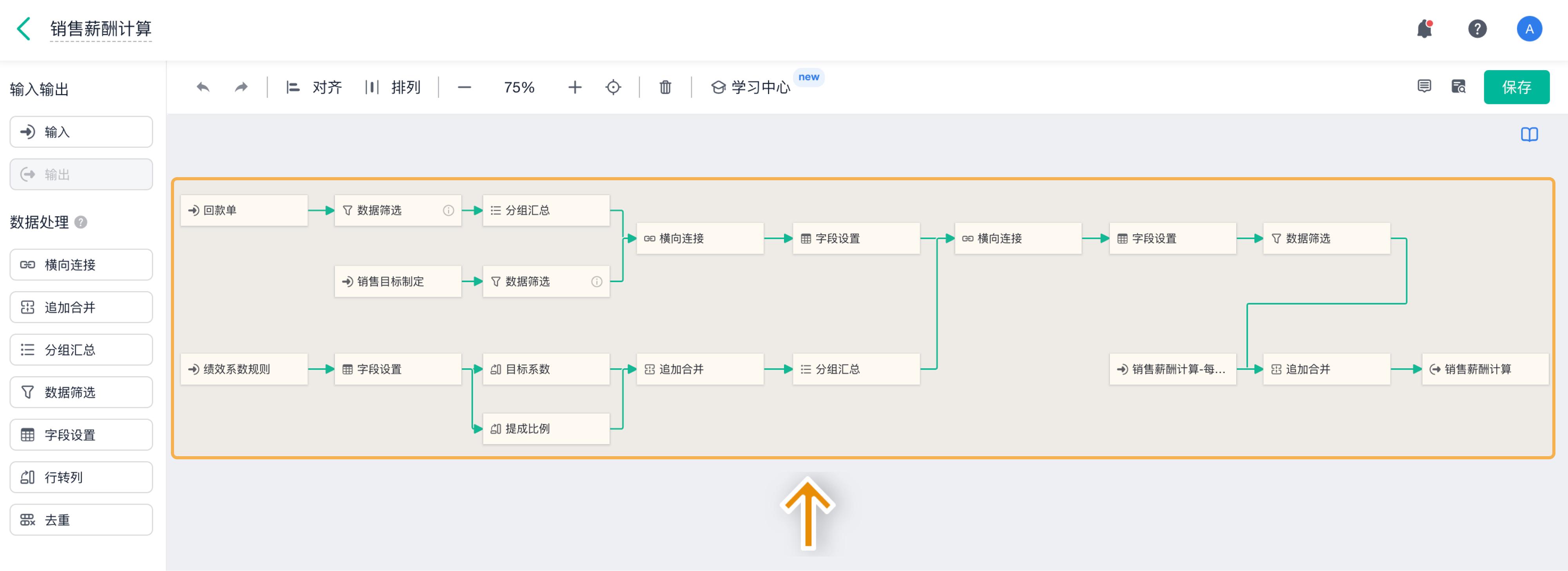Select the 横向连接 tool from 数据处理
1568x571 pixels.
81,264
